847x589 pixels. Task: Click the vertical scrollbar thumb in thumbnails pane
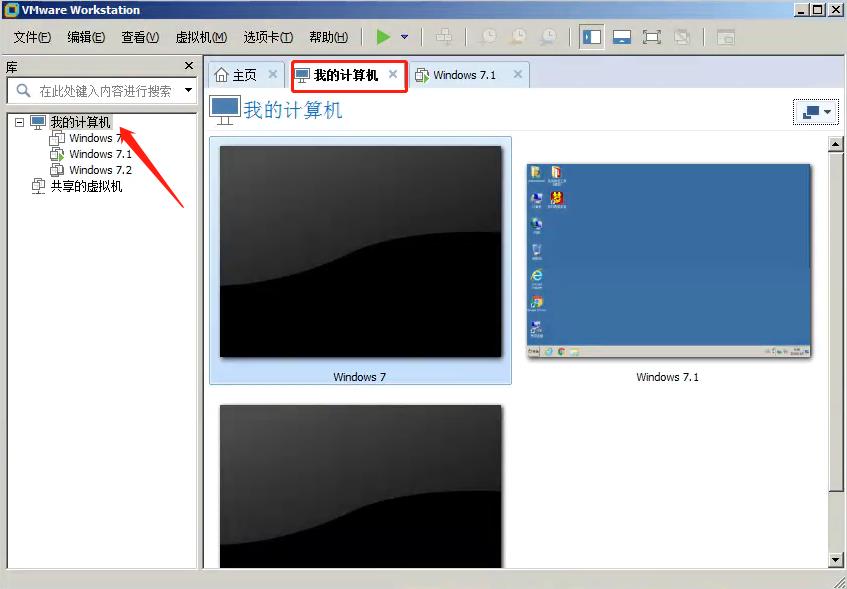[x=835, y=322]
